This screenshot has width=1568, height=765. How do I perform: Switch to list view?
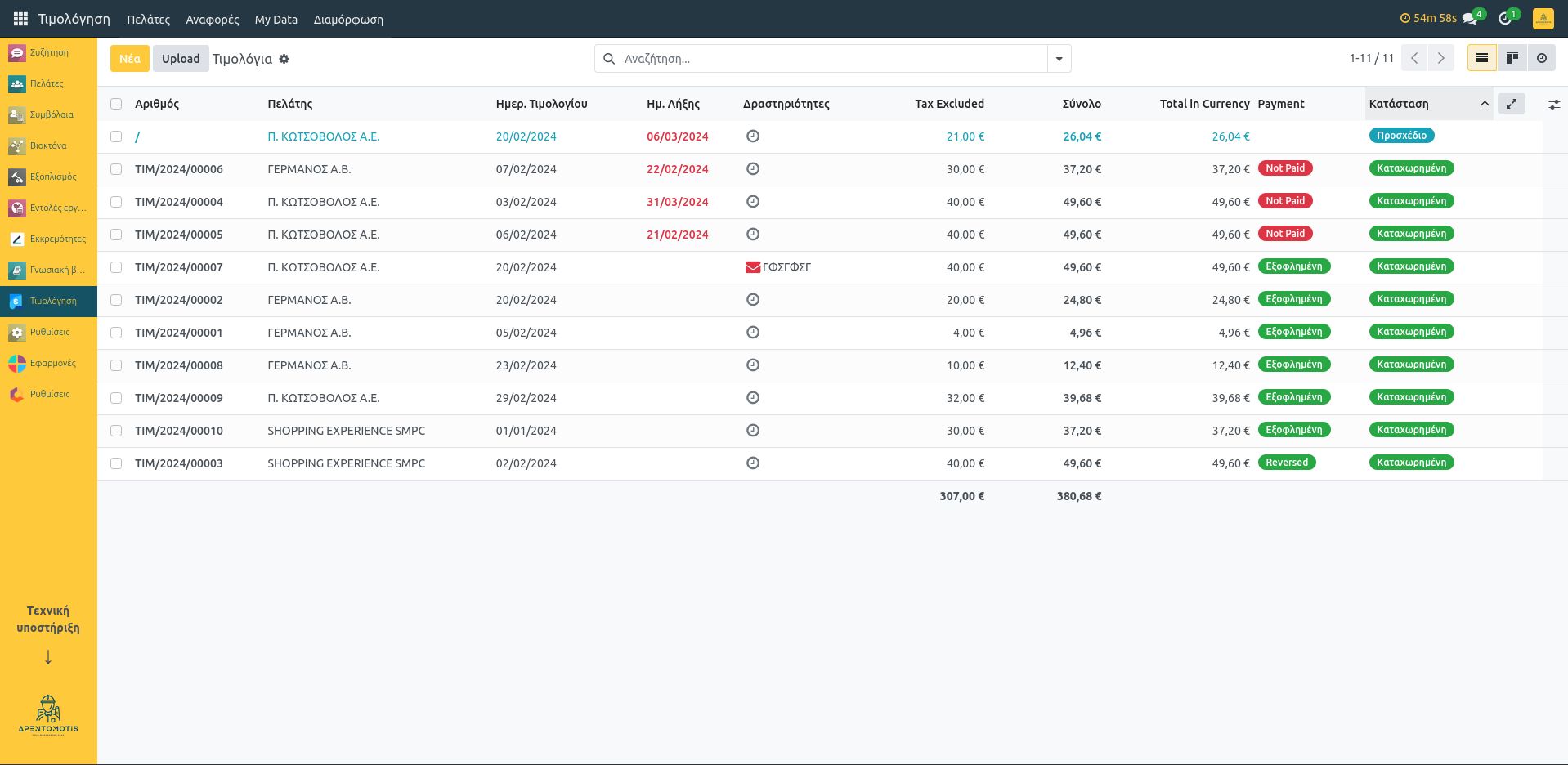click(x=1481, y=58)
